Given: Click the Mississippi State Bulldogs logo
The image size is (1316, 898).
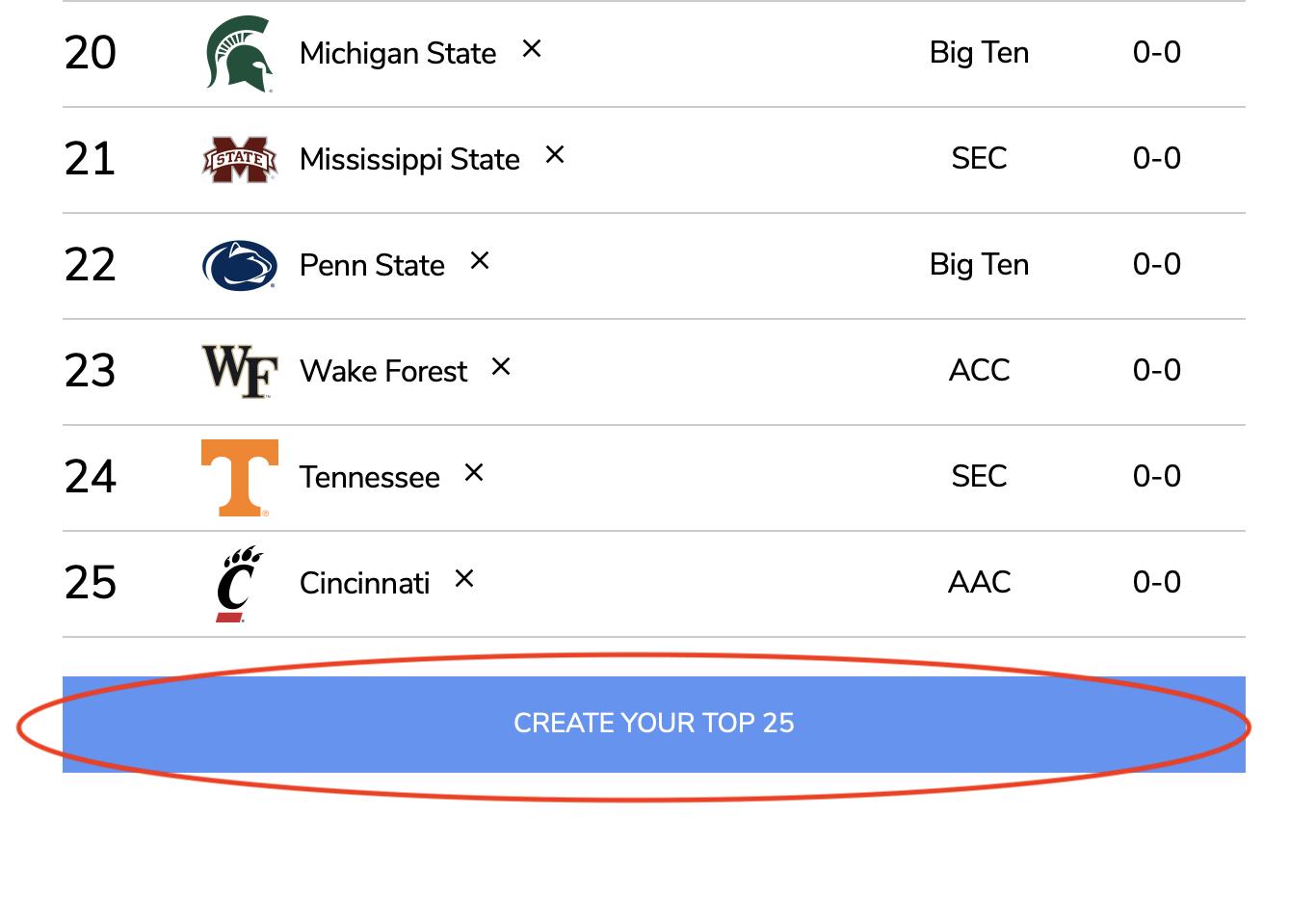Looking at the screenshot, I should (238, 159).
